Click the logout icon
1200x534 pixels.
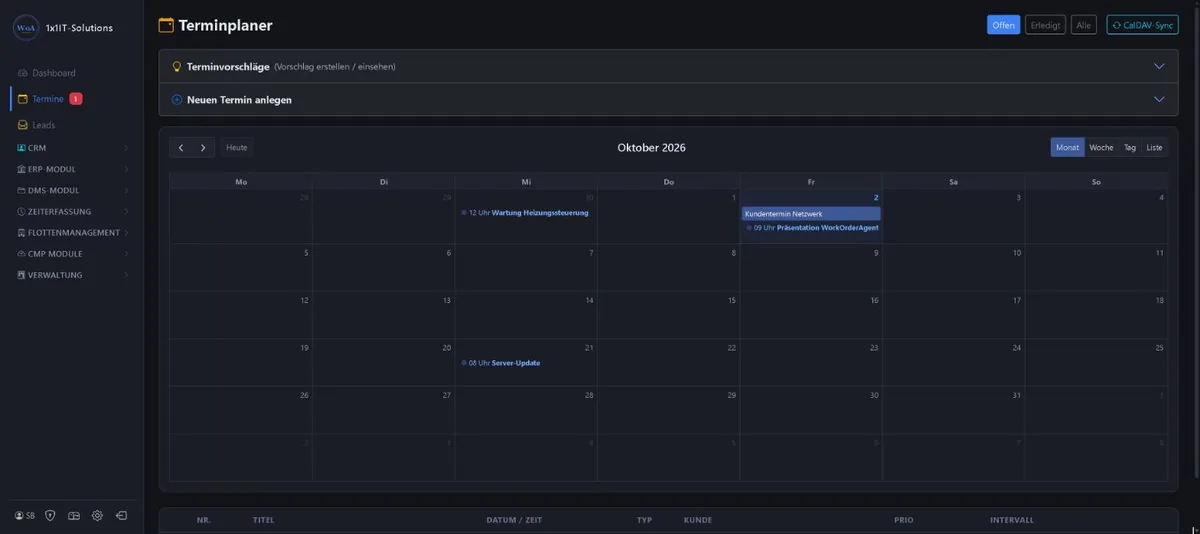tap(121, 515)
